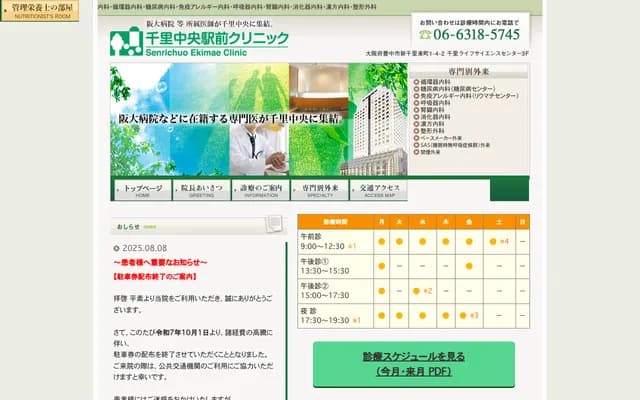Click the Senrichuo Ekimae Clinic logo
The height and width of the screenshot is (400, 640).
199,41
